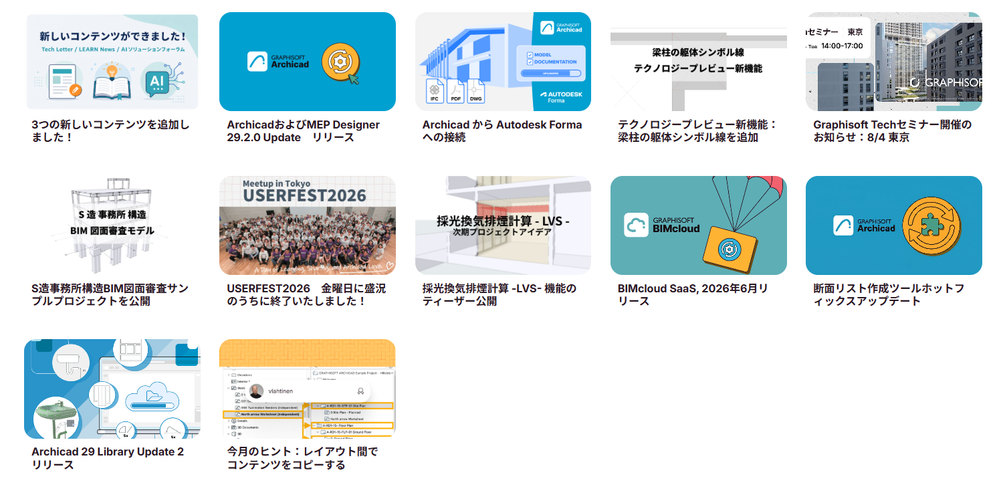Click the orange gear update icon on MEP card
The image size is (999, 483).
click(339, 62)
